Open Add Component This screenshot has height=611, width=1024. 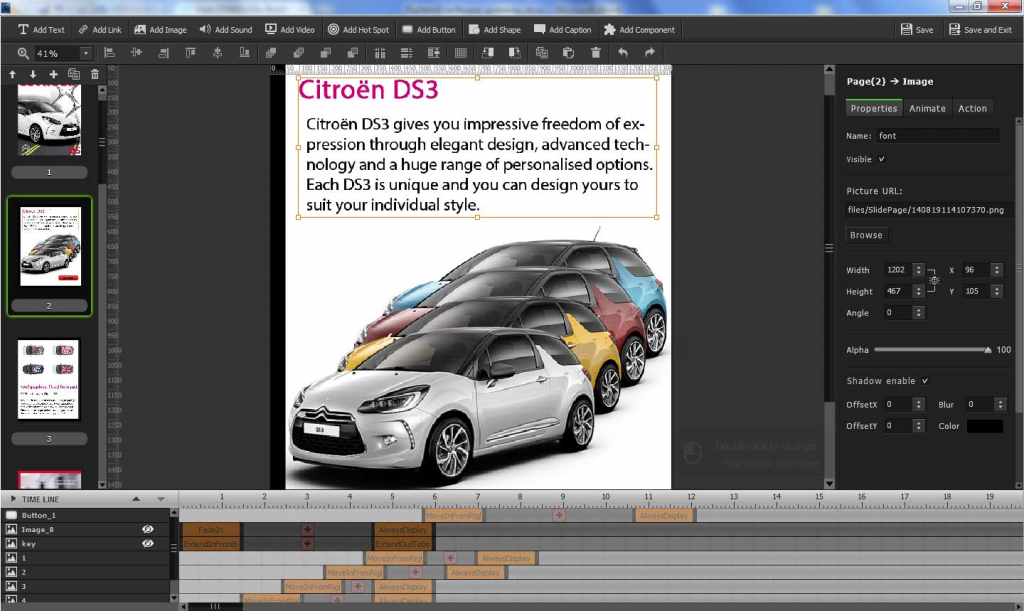point(639,29)
